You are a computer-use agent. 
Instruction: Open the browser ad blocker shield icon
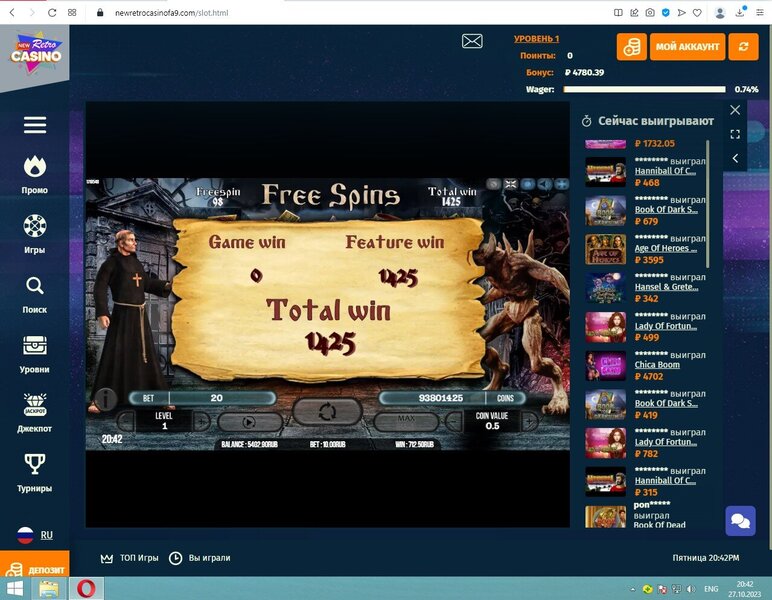click(666, 13)
